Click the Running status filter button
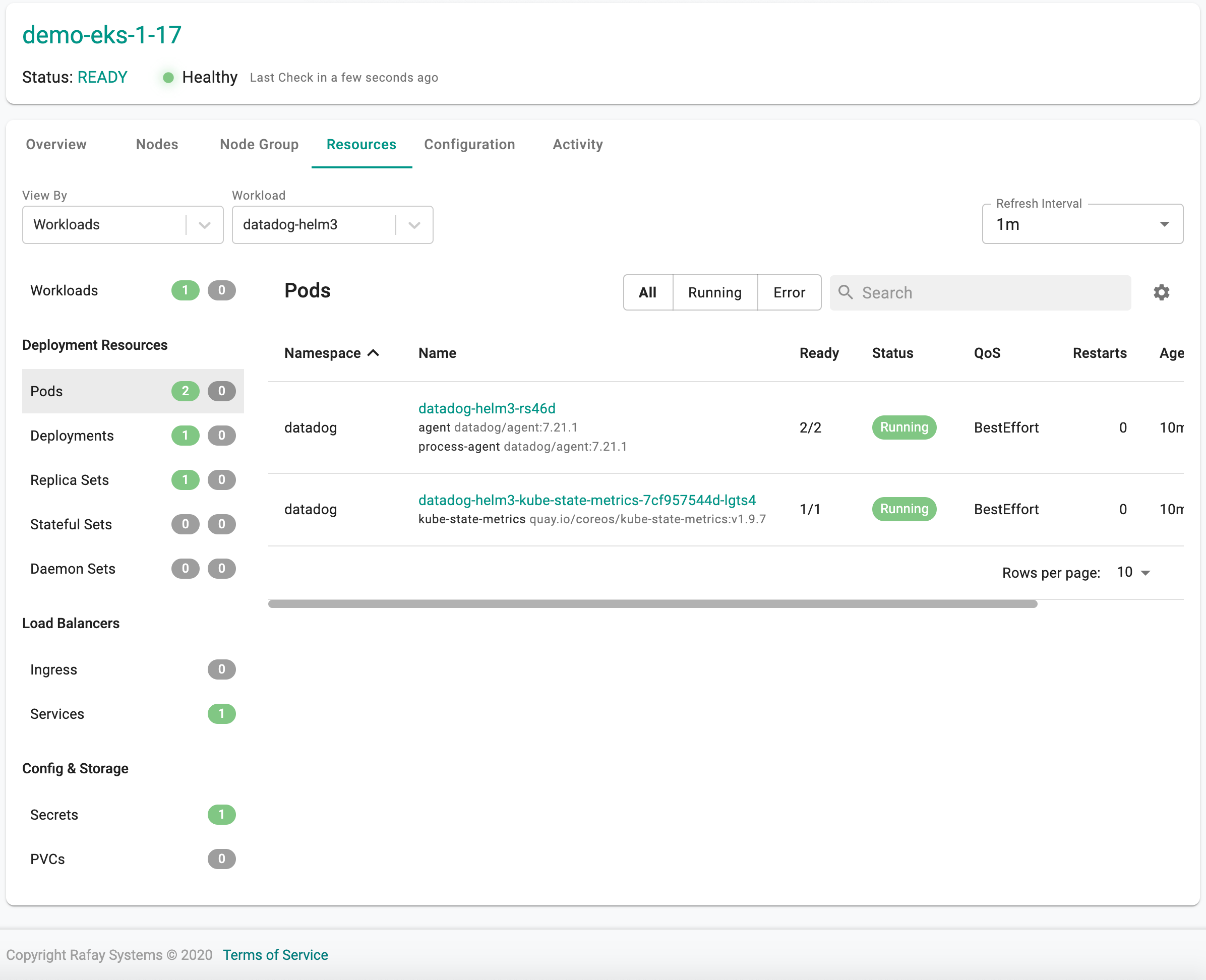Viewport: 1206px width, 980px height. [715, 292]
